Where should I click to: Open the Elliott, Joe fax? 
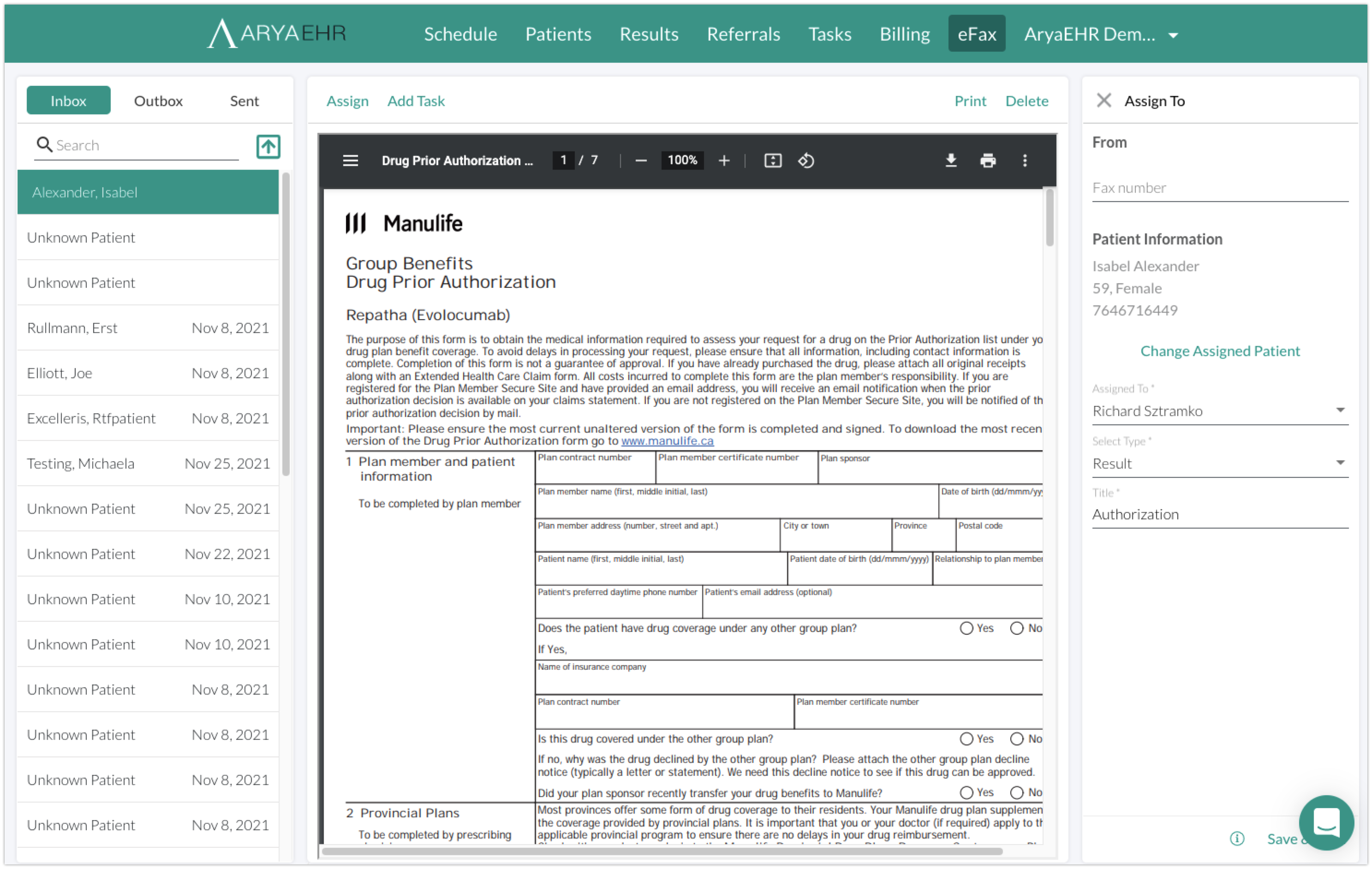coord(148,373)
